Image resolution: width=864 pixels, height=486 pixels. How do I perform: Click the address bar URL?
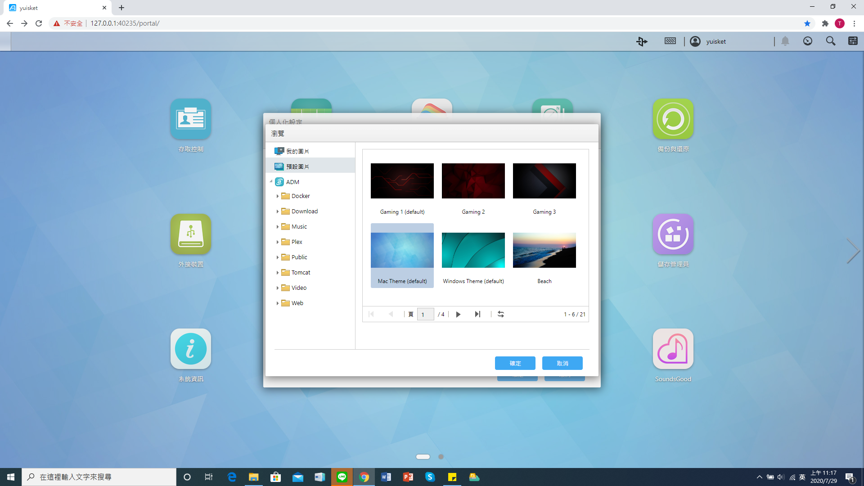click(125, 23)
